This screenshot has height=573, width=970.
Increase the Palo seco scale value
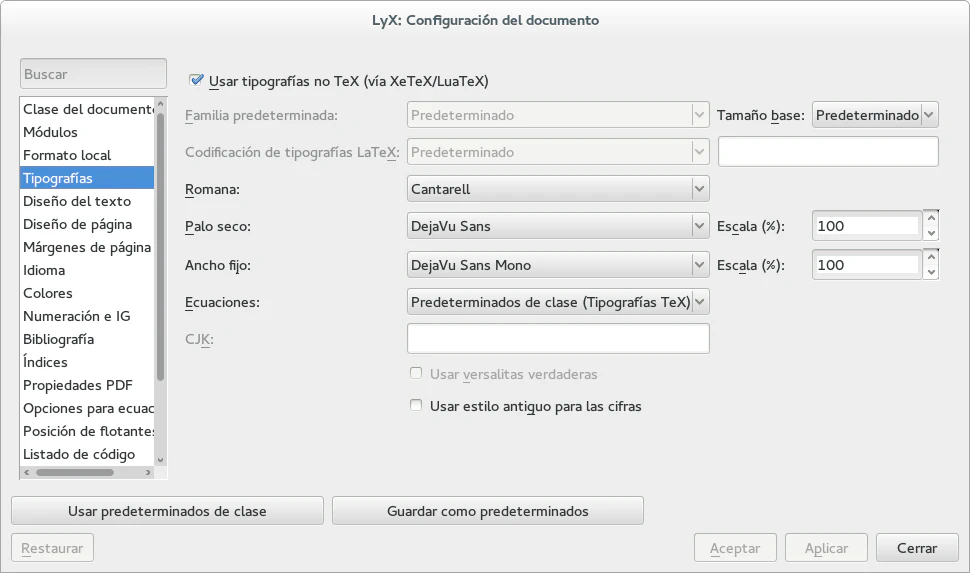[x=932, y=217]
